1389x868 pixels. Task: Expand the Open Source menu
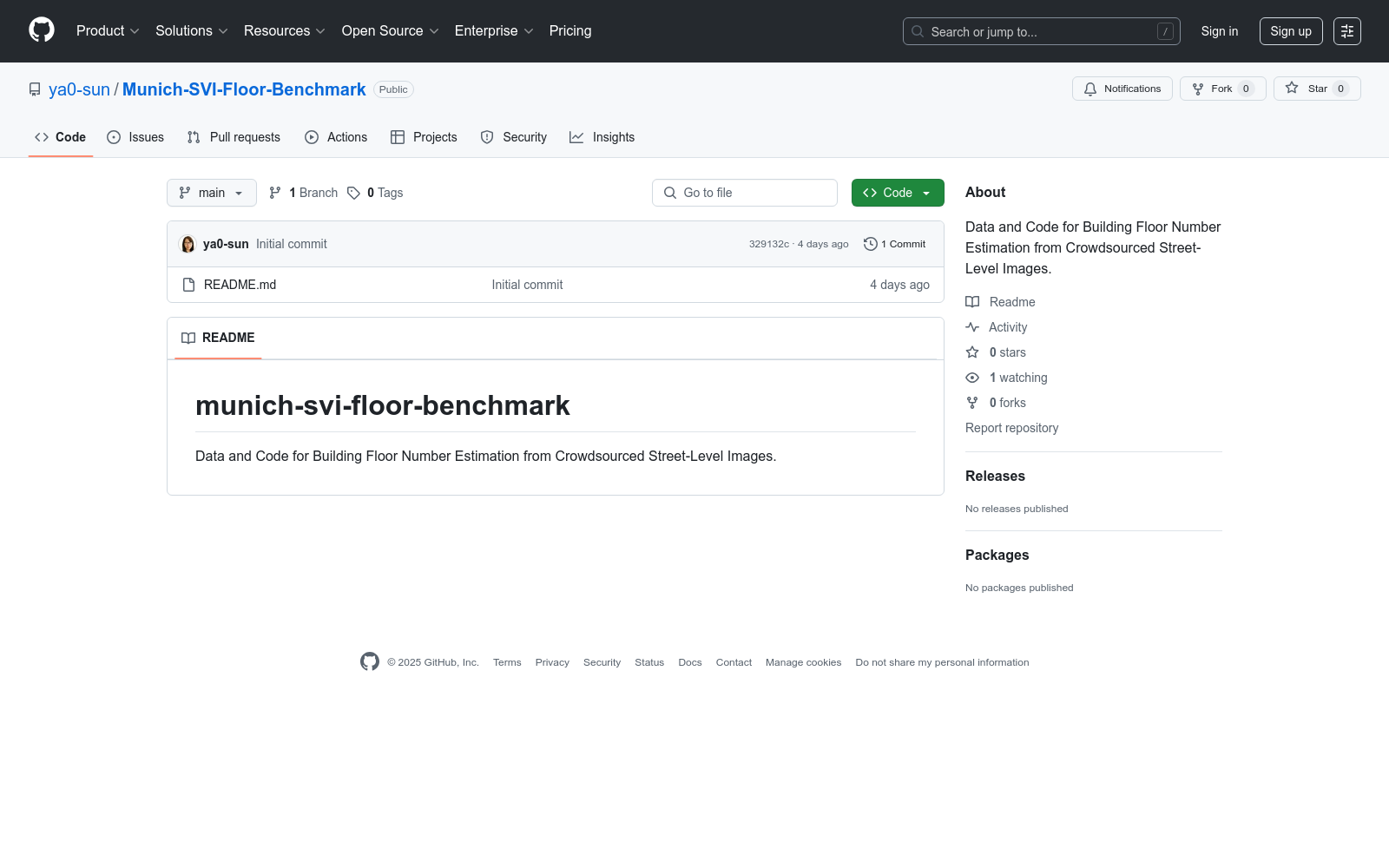(391, 31)
